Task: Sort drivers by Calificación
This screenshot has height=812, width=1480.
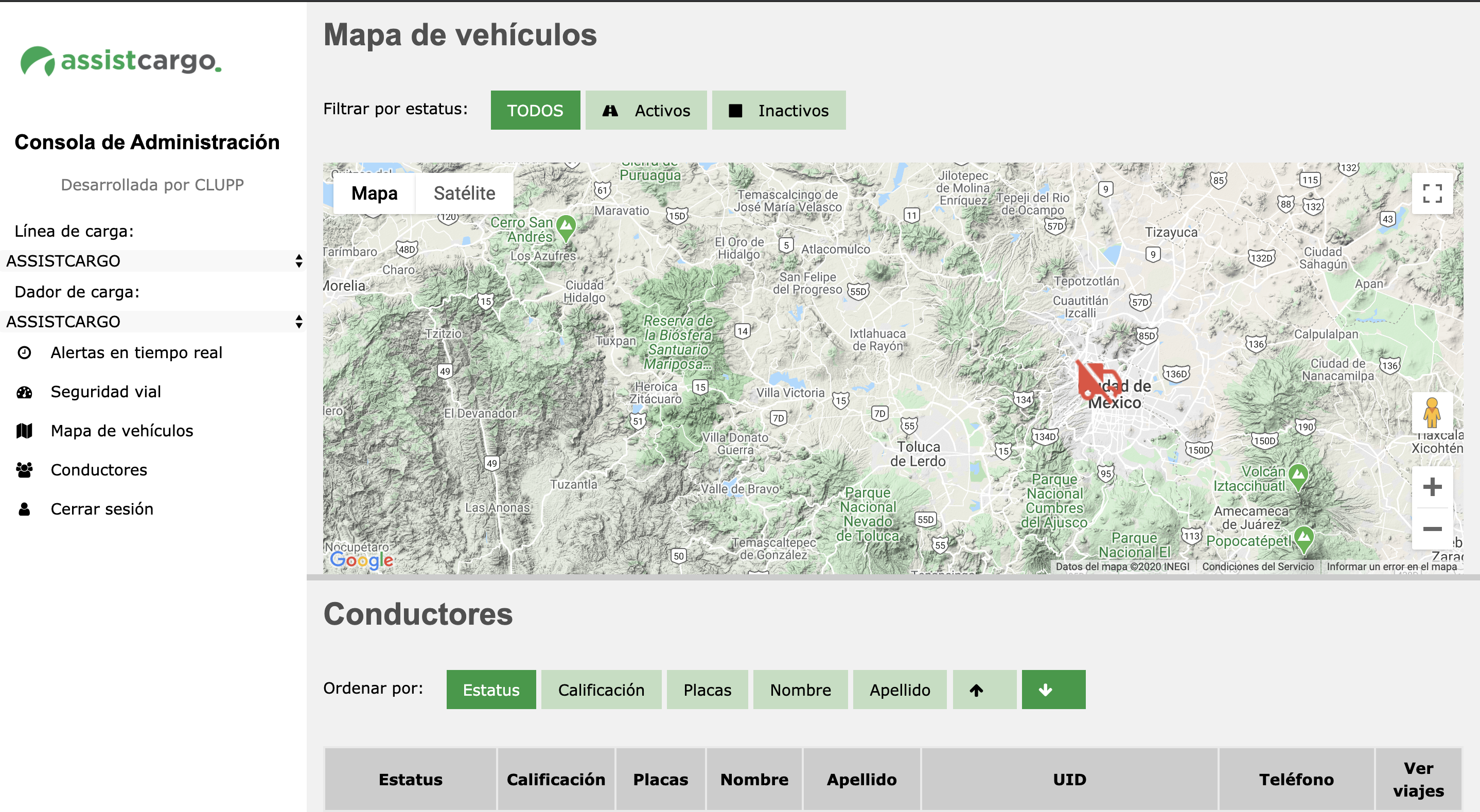Action: (601, 689)
